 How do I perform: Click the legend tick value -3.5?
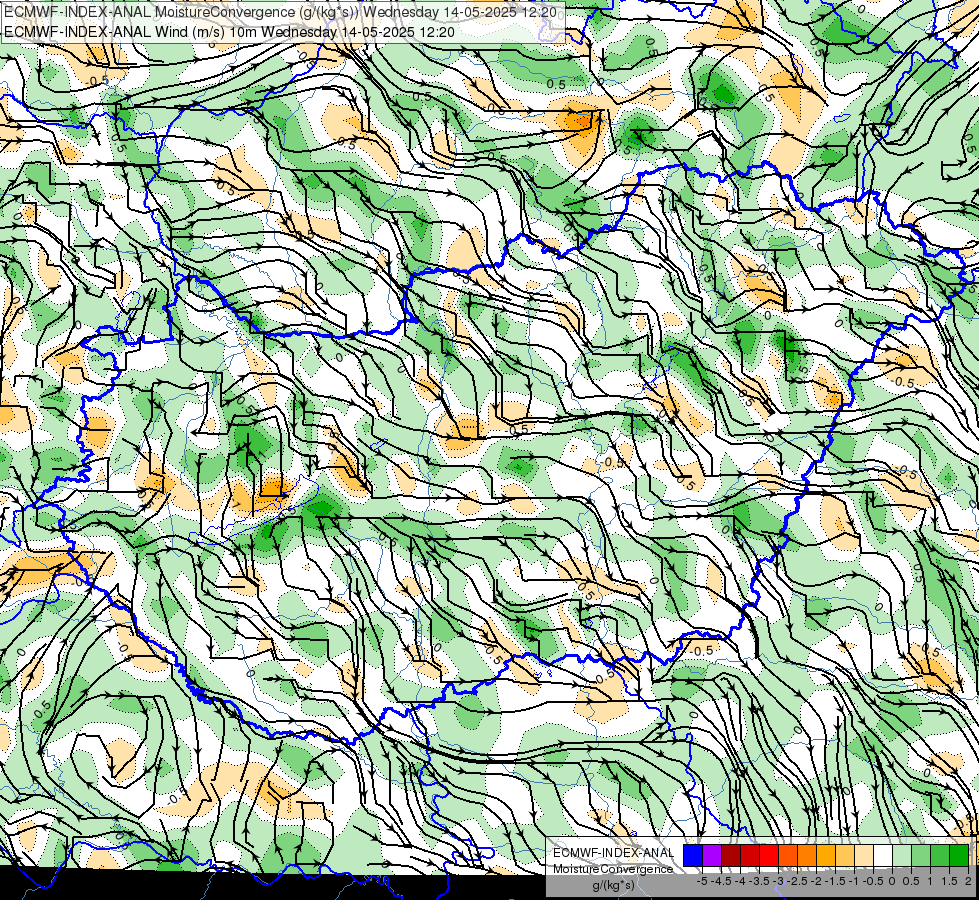pos(760,881)
